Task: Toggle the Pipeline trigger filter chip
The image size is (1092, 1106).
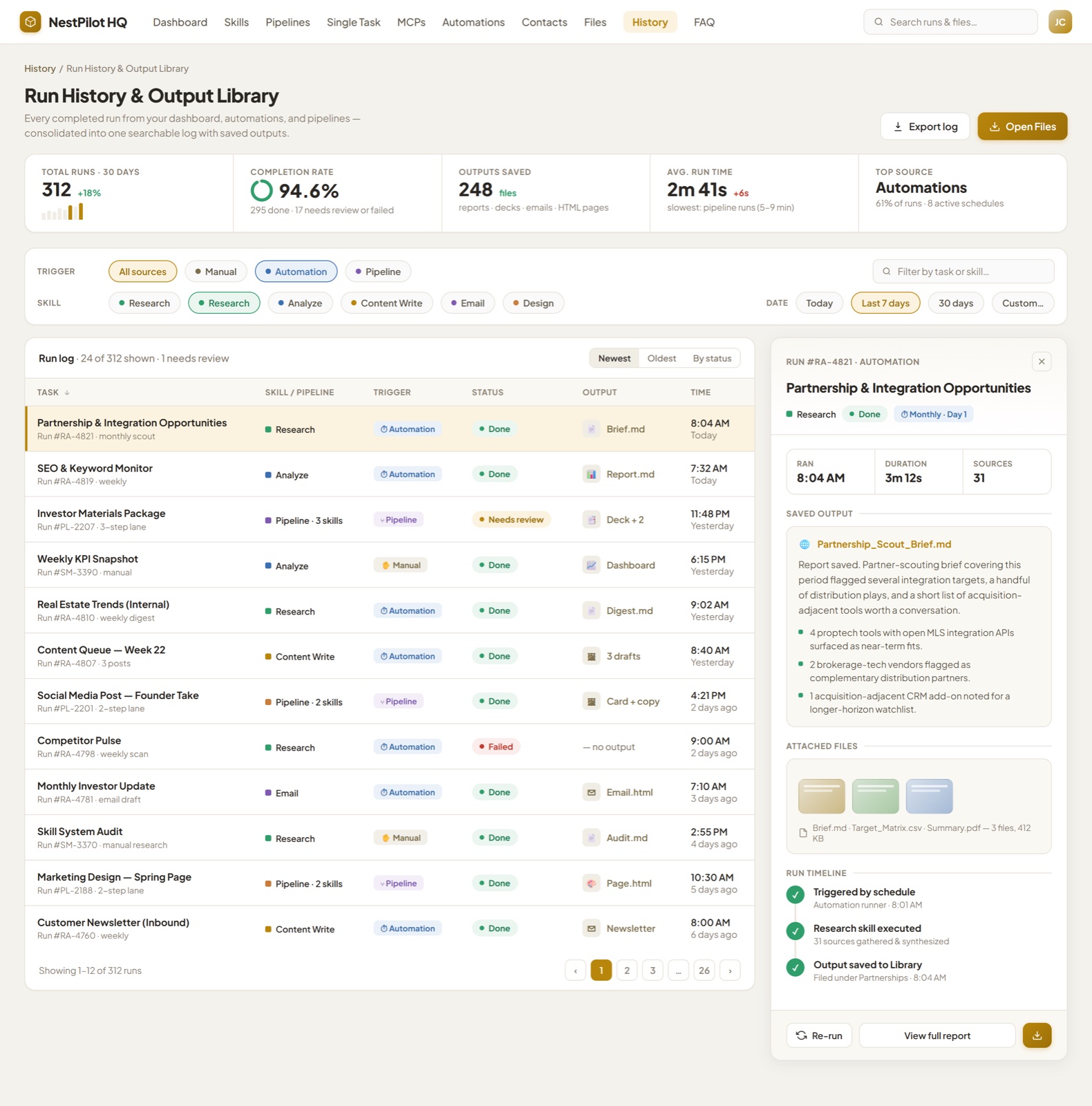Action: tap(378, 272)
